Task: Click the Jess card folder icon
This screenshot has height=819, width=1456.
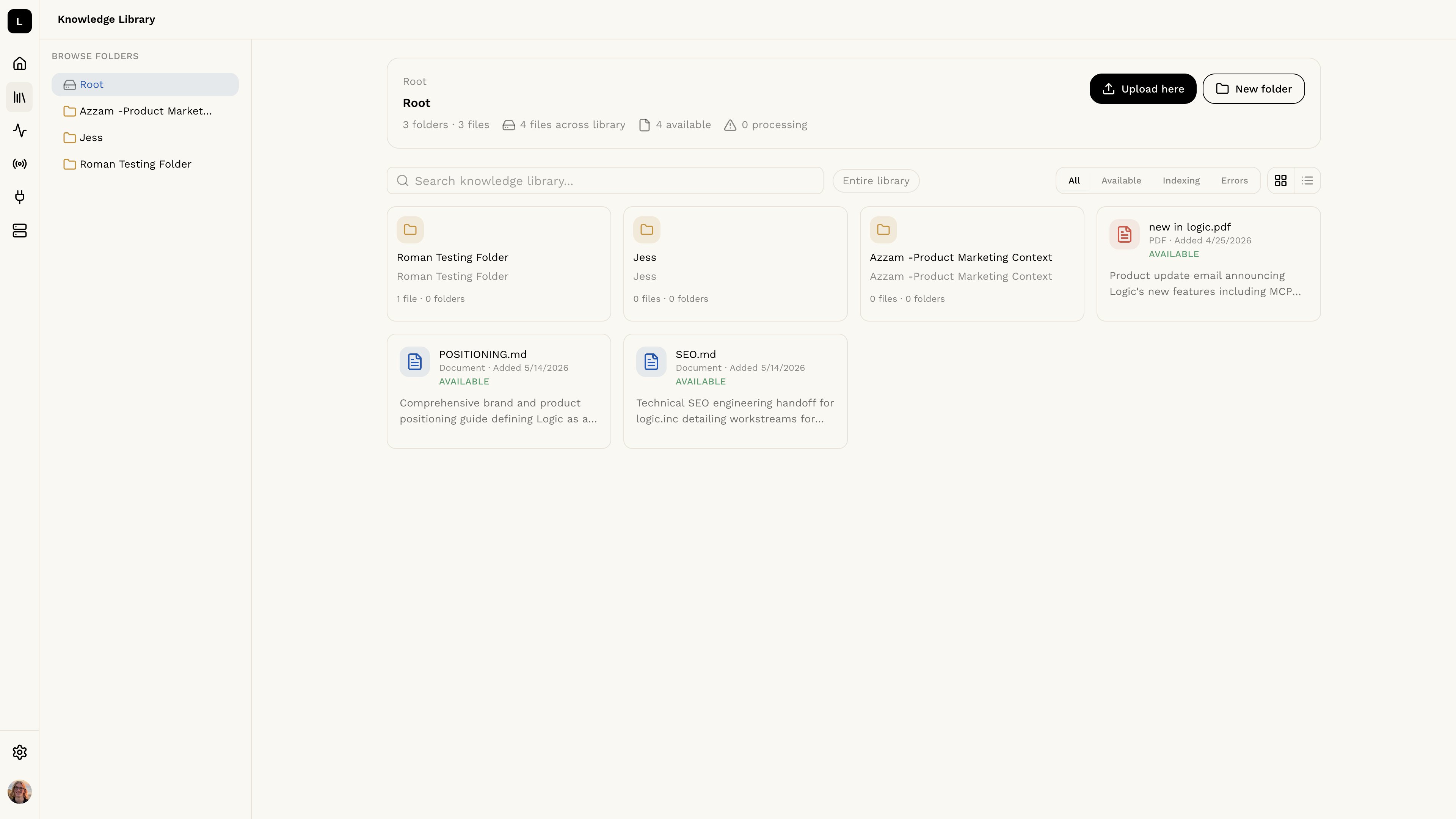Action: (646, 230)
